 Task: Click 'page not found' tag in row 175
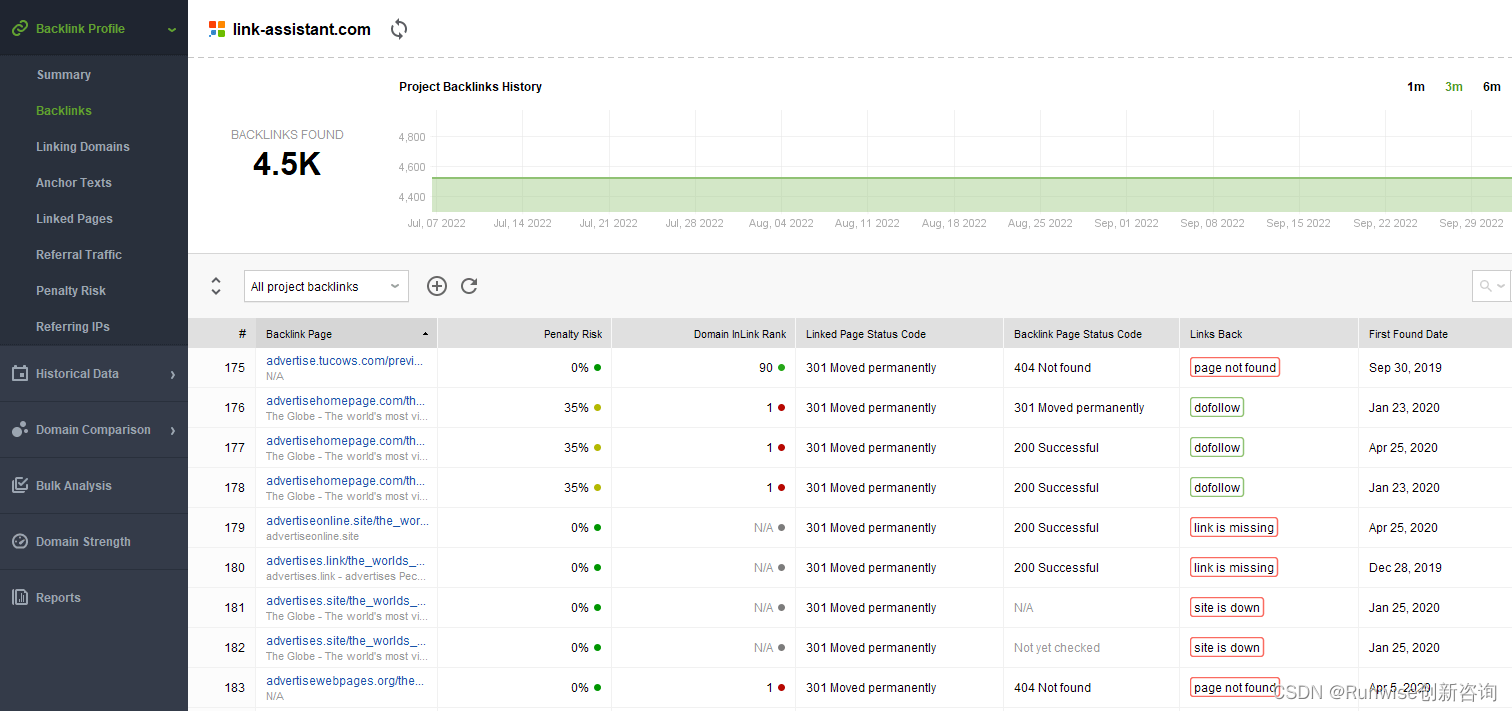(1235, 368)
